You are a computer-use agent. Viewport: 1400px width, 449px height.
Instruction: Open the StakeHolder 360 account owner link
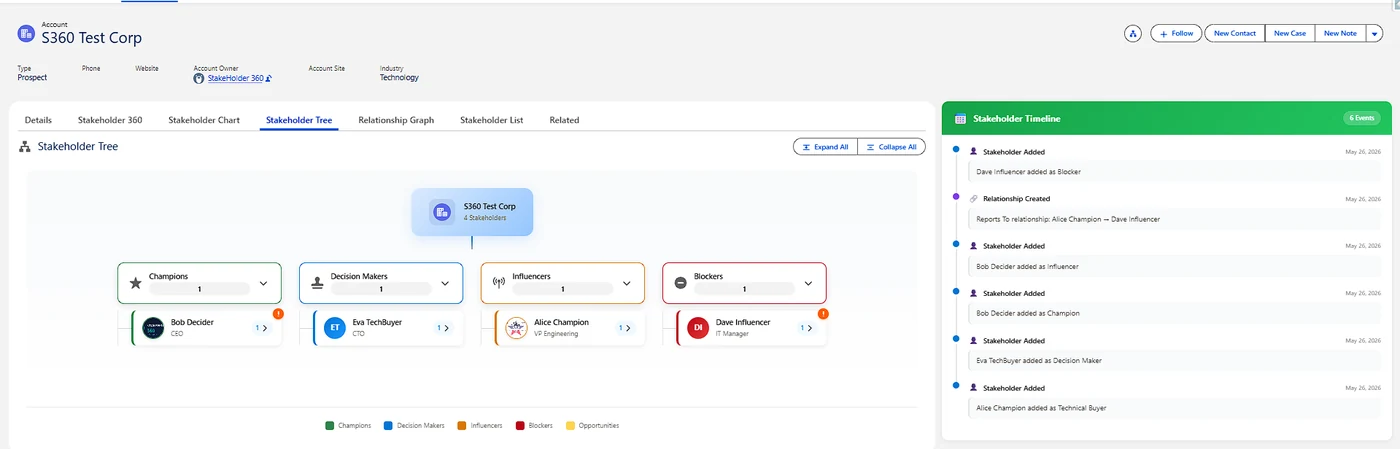[x=235, y=78]
